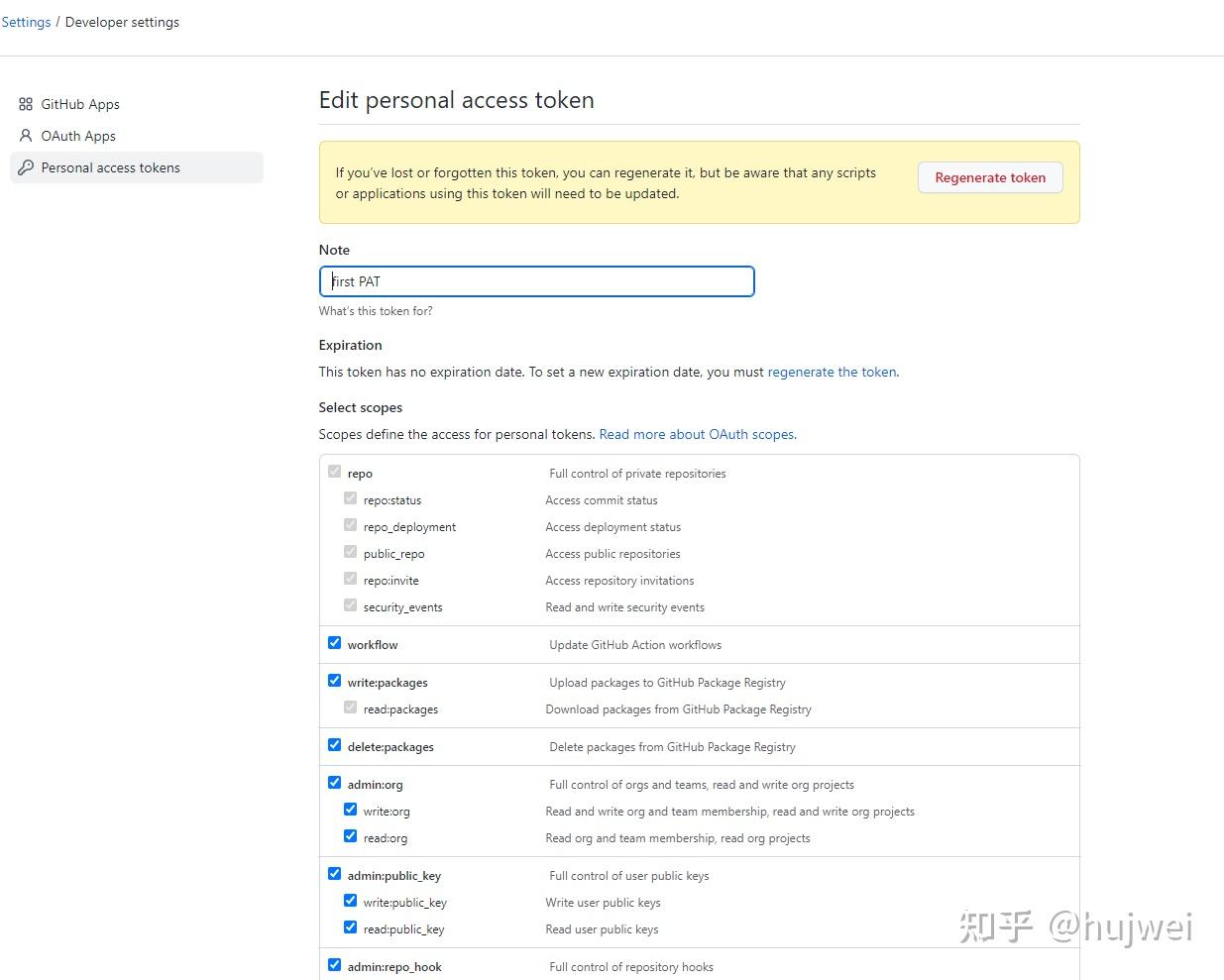Uncheck the read:org checkbox
Screen dimensions: 1224x980
[x=350, y=835]
